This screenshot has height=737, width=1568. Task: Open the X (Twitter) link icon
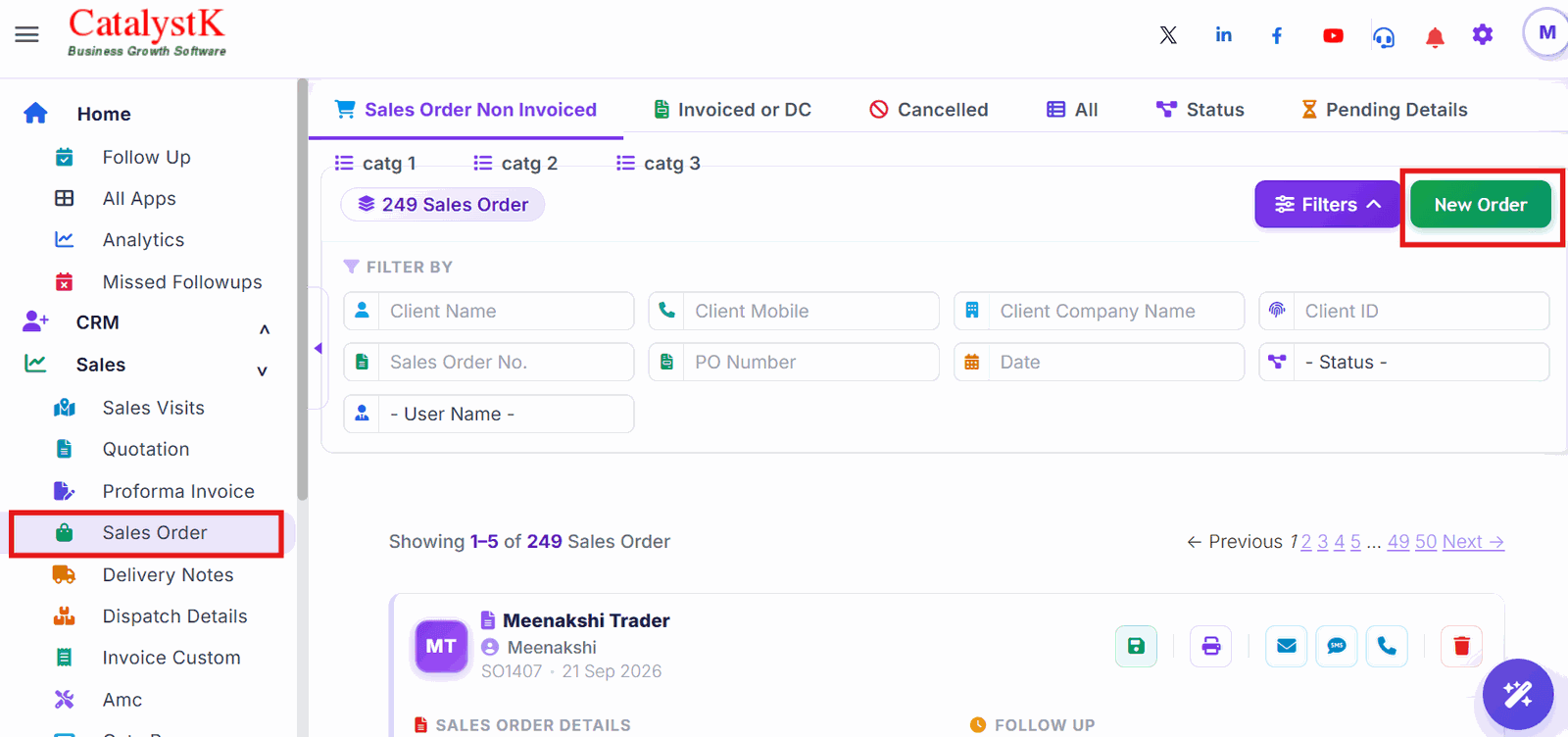pyautogui.click(x=1168, y=35)
